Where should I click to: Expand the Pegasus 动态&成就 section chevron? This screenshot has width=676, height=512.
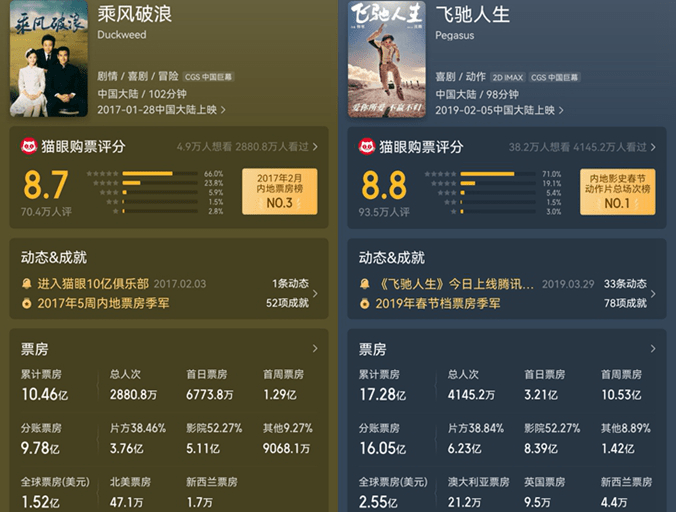pos(653,294)
